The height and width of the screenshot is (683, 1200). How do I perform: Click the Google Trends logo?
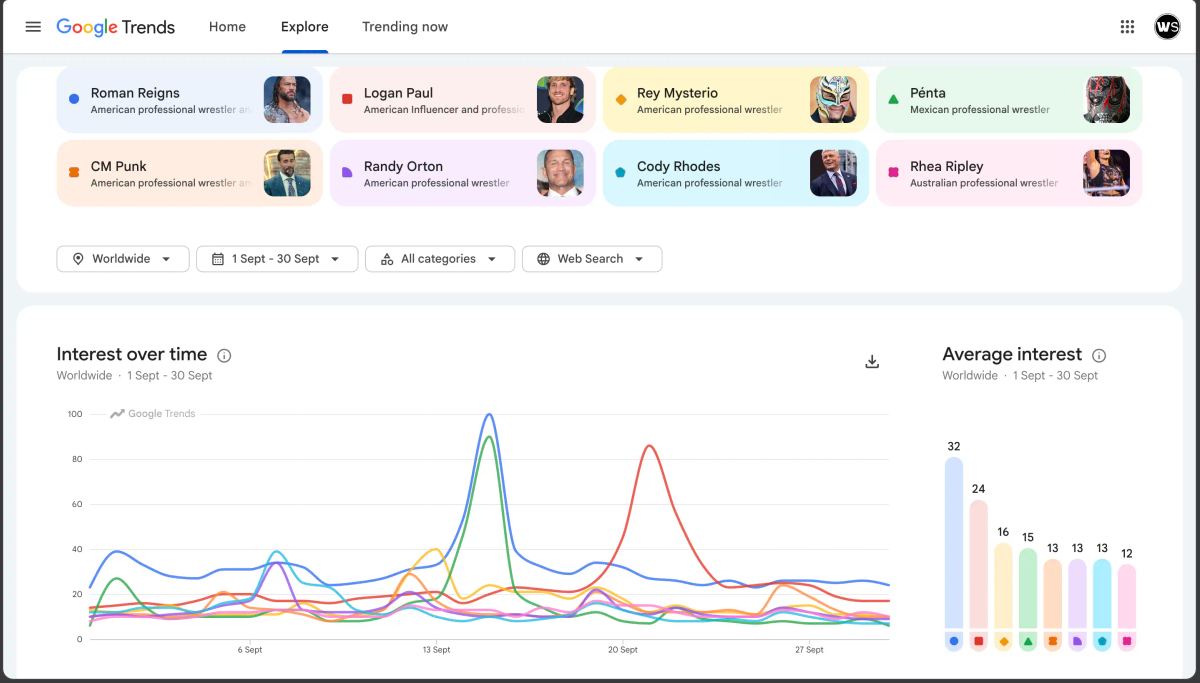(x=115, y=27)
